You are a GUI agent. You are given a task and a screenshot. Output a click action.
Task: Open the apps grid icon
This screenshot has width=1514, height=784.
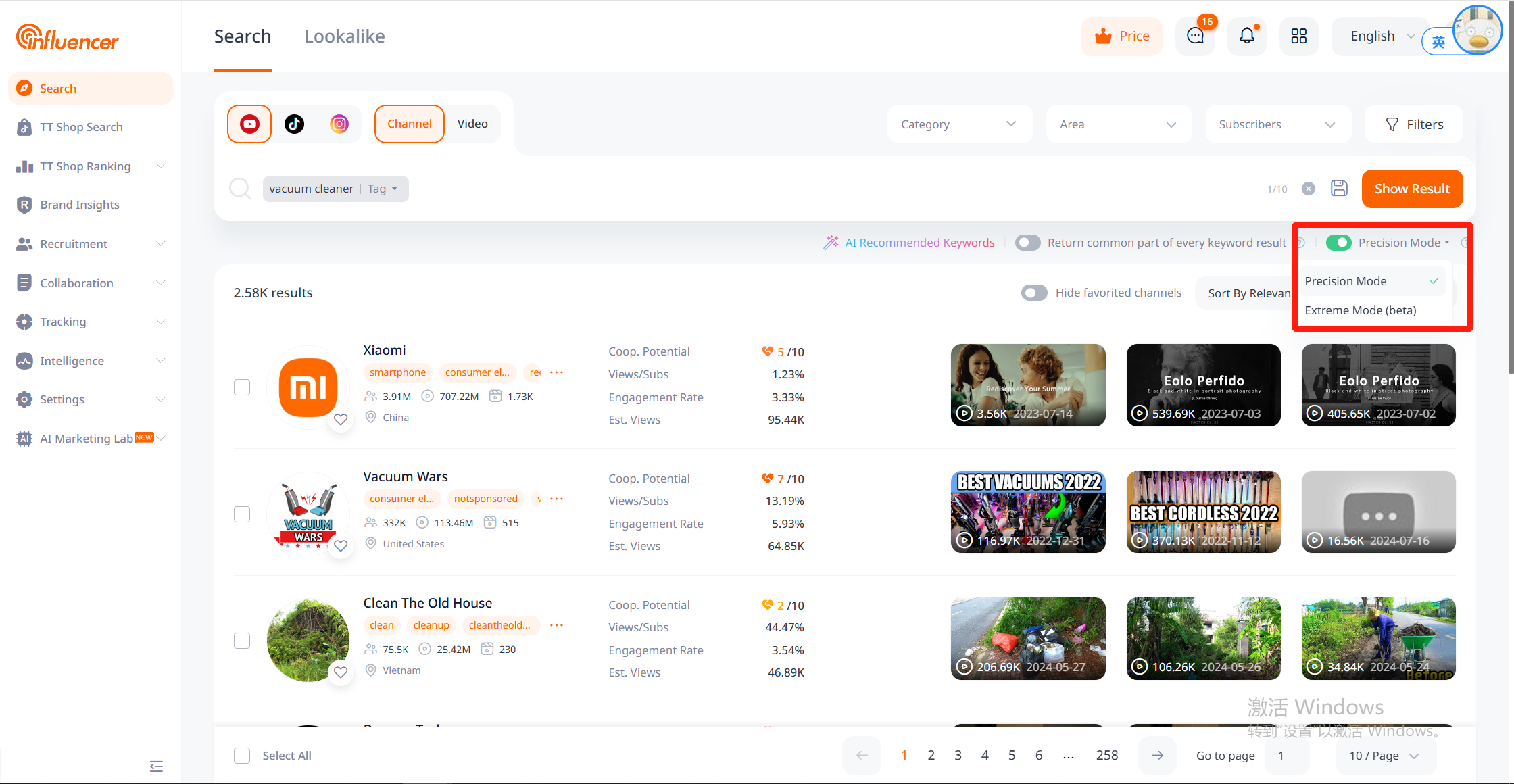click(x=1298, y=36)
